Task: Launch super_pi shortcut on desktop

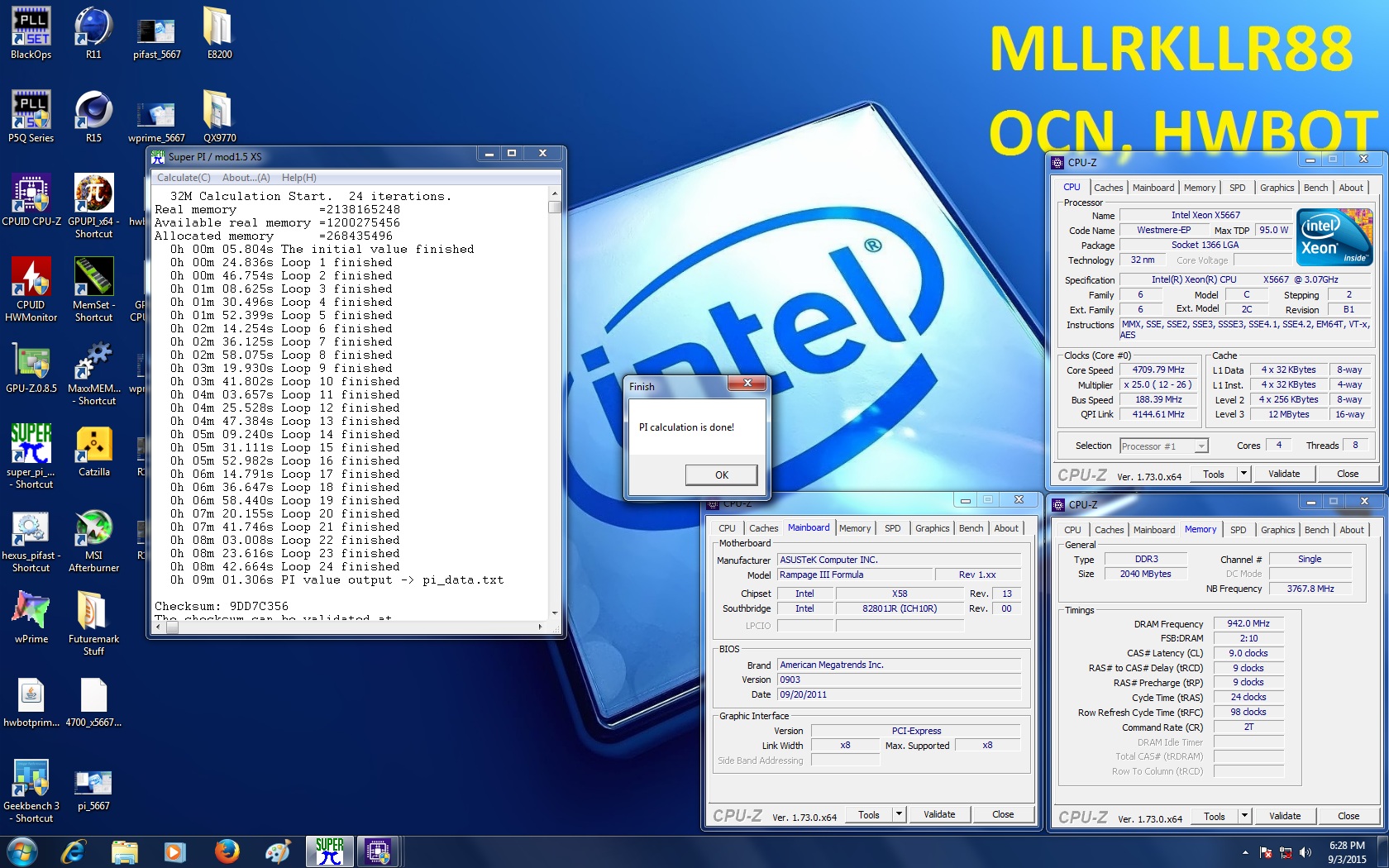Action: (x=31, y=456)
